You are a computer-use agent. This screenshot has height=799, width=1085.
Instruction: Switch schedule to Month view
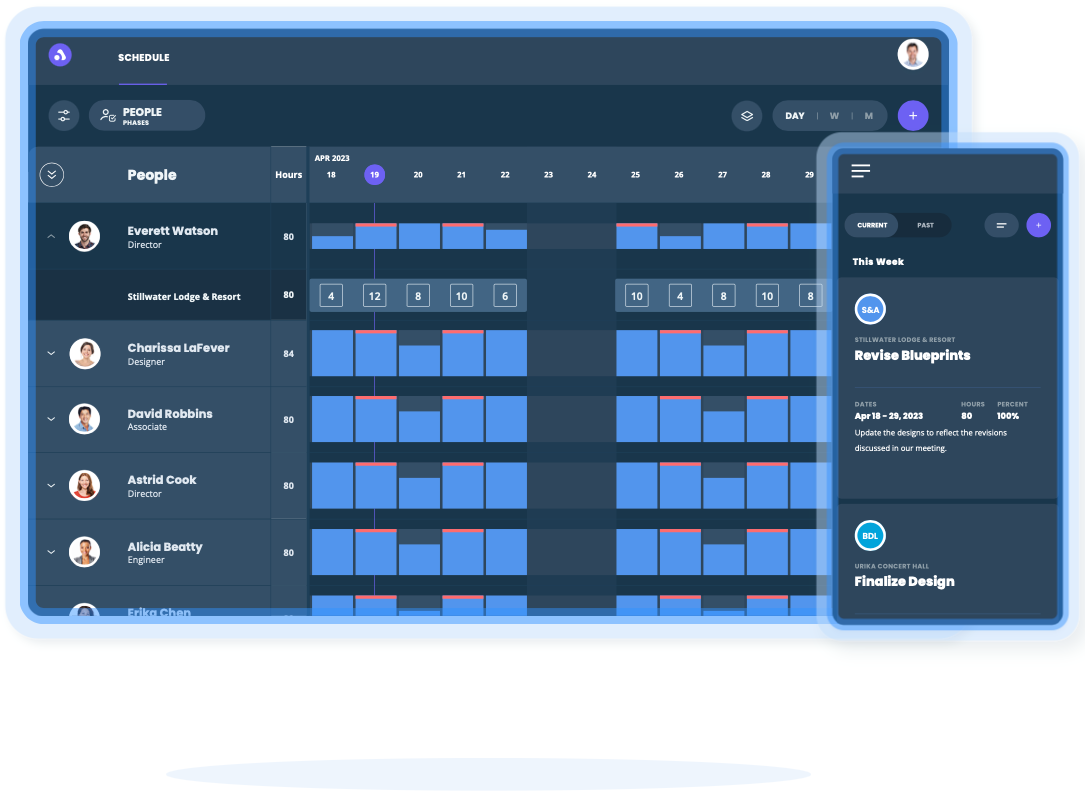[871, 115]
